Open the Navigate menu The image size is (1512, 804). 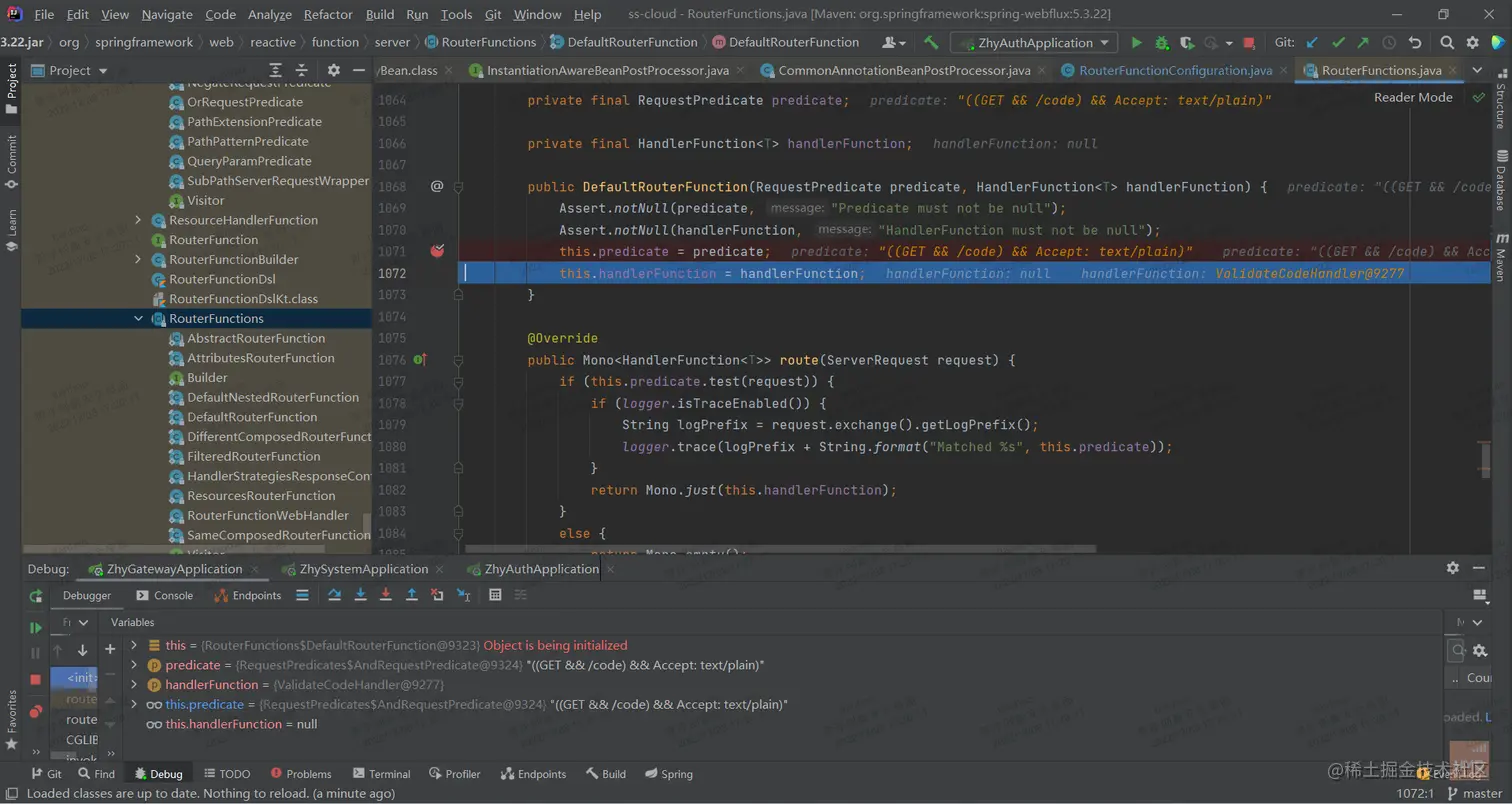(x=167, y=15)
